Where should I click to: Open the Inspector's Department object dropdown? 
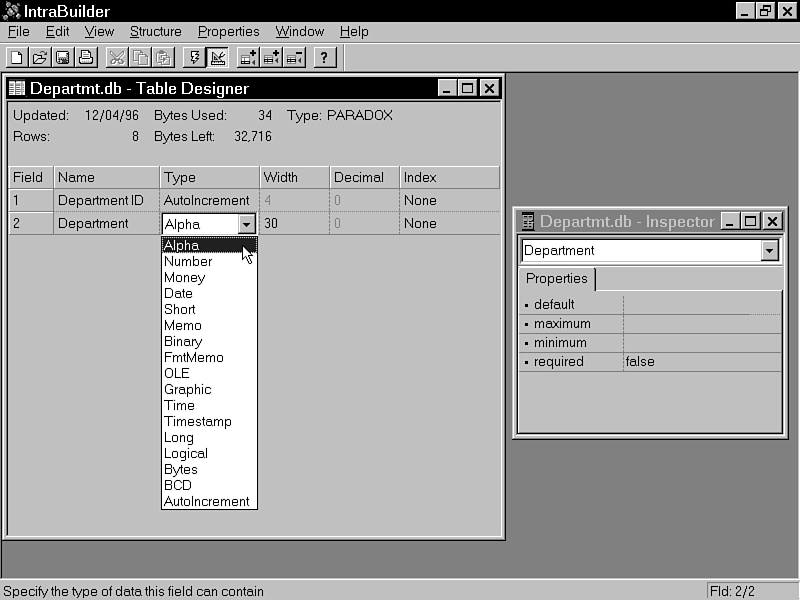769,251
